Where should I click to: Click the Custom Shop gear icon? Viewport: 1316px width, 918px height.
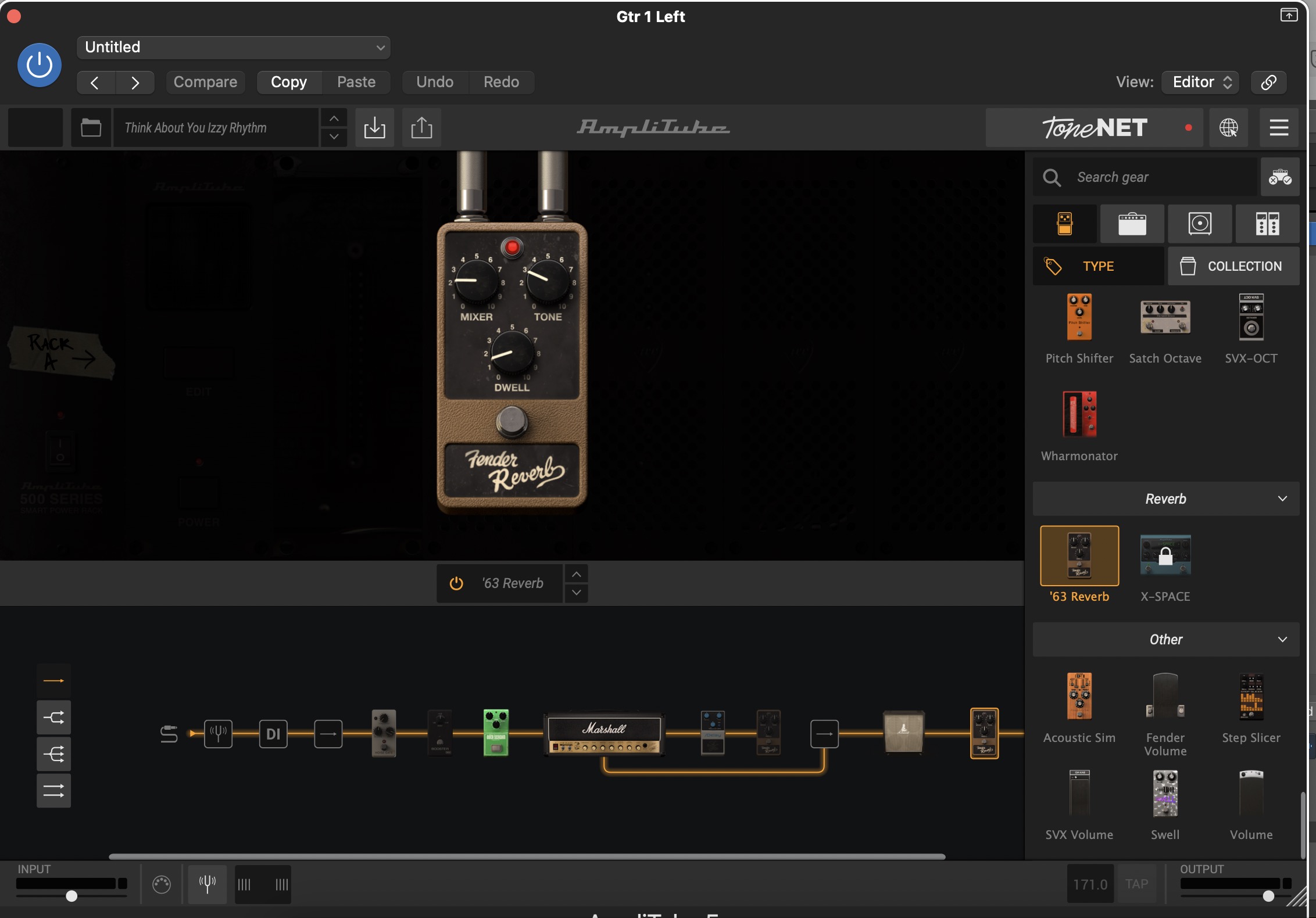click(x=1280, y=177)
